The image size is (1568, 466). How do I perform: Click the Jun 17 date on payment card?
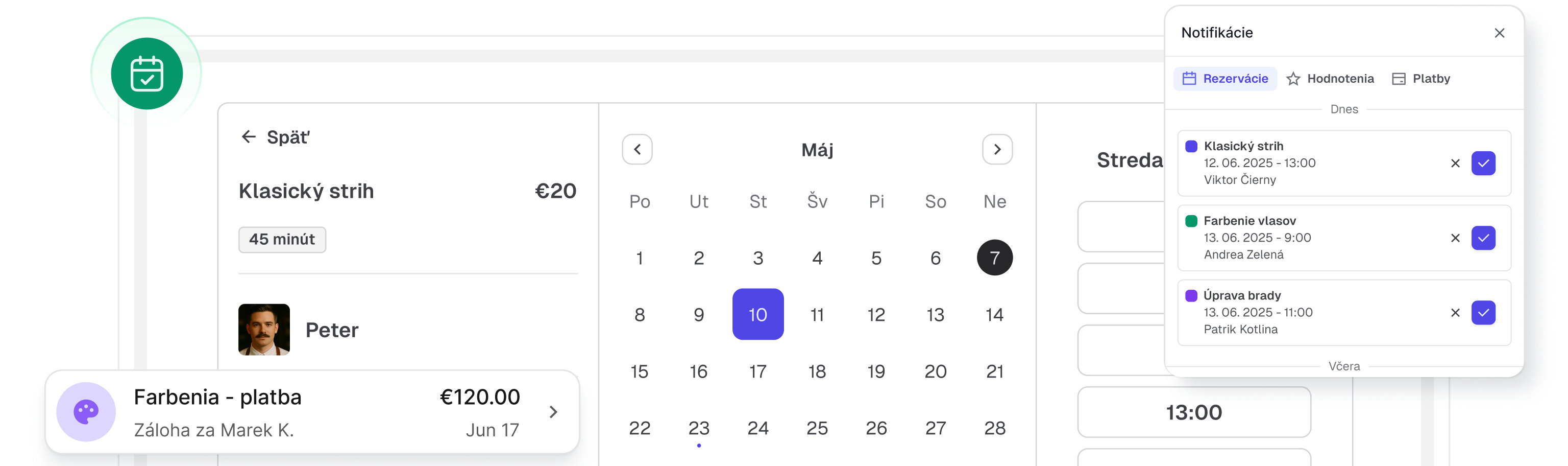[493, 431]
